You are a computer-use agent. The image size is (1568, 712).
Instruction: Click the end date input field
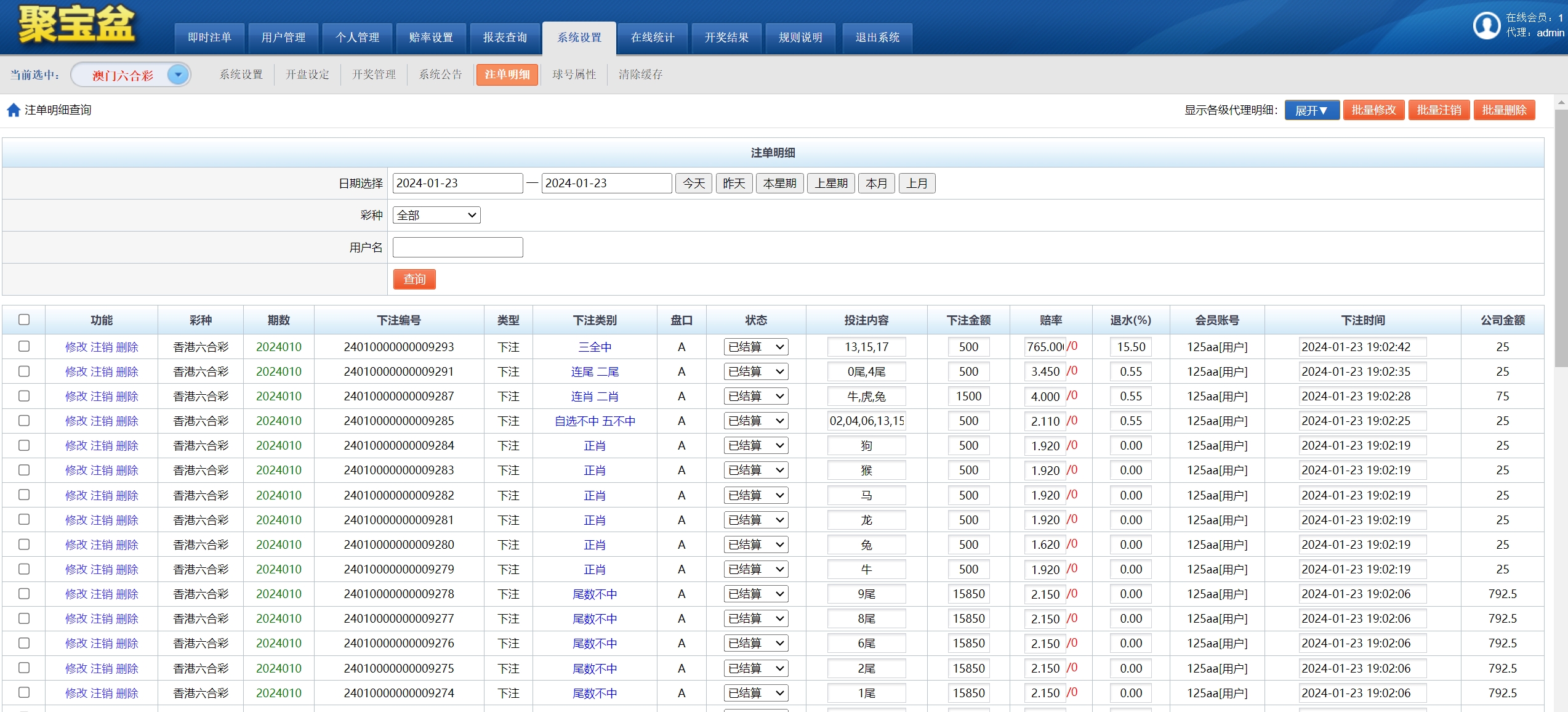coord(606,184)
